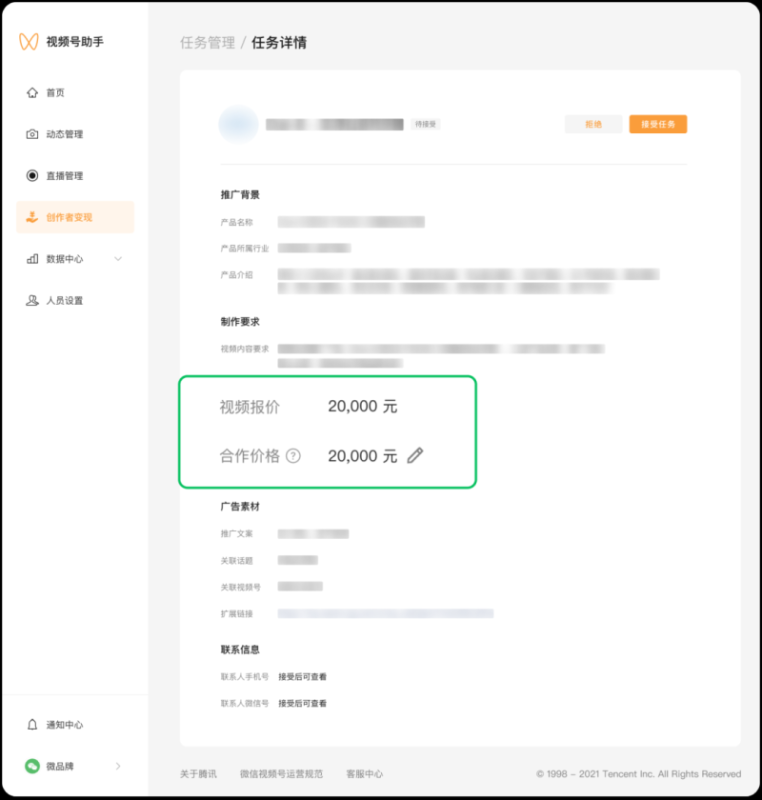Click the 广告素材 section heading
Image resolution: width=762 pixels, height=800 pixels.
240,506
